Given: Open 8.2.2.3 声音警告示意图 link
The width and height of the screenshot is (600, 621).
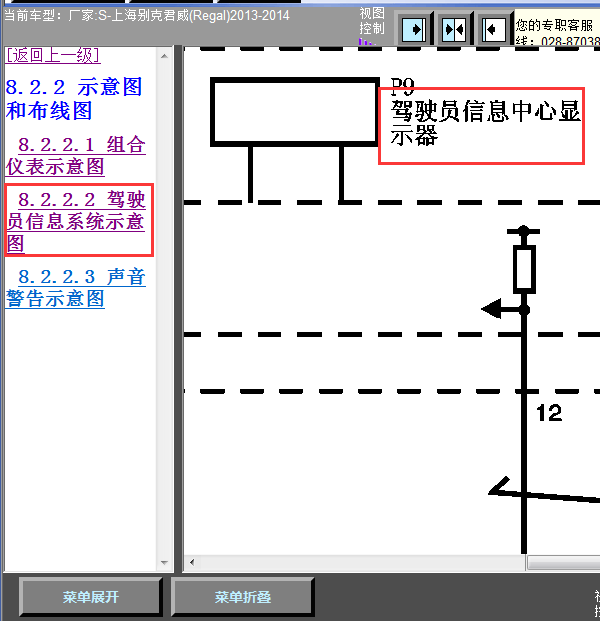Looking at the screenshot, I should pos(76,288).
